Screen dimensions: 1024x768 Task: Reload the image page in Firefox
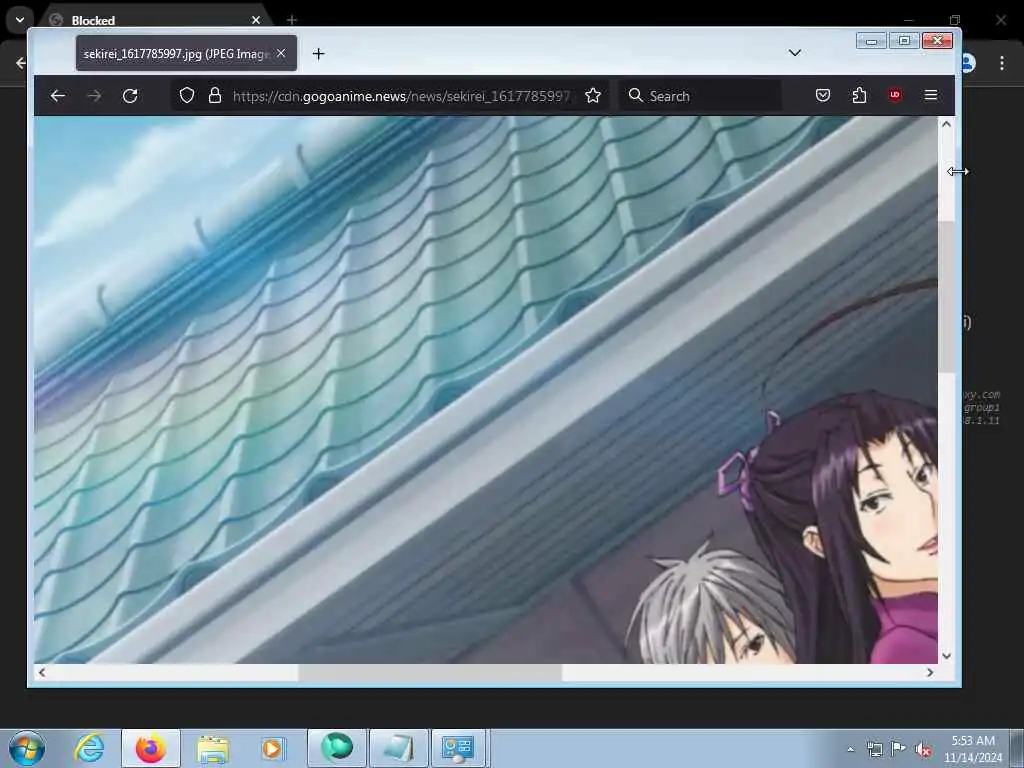(130, 96)
